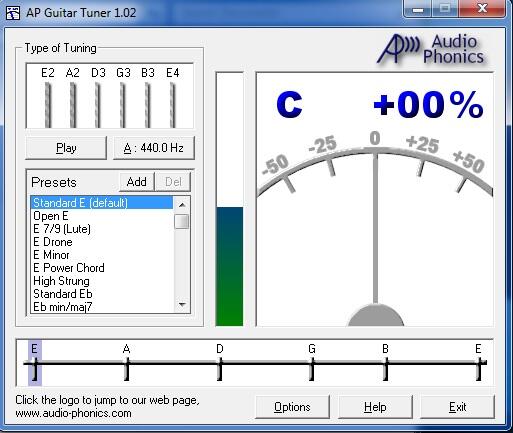Select the E Minor preset

[x=102, y=255]
